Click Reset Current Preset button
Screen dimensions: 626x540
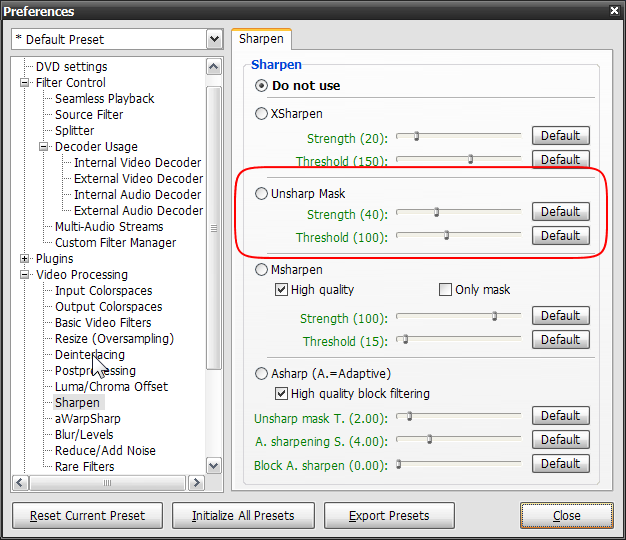pyautogui.click(x=87, y=516)
